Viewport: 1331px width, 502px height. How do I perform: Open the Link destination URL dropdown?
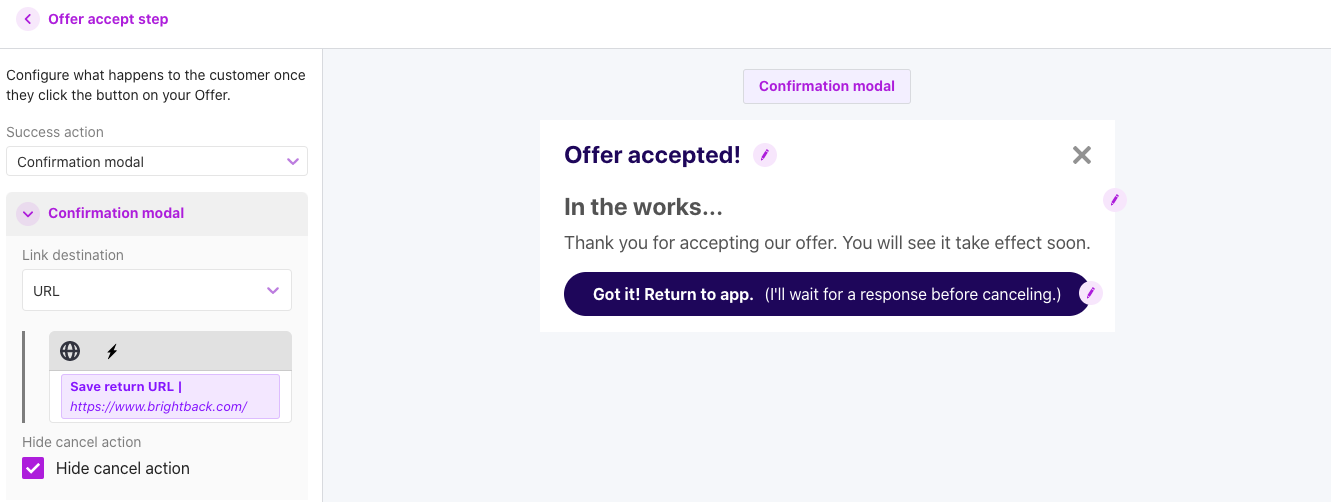(157, 291)
